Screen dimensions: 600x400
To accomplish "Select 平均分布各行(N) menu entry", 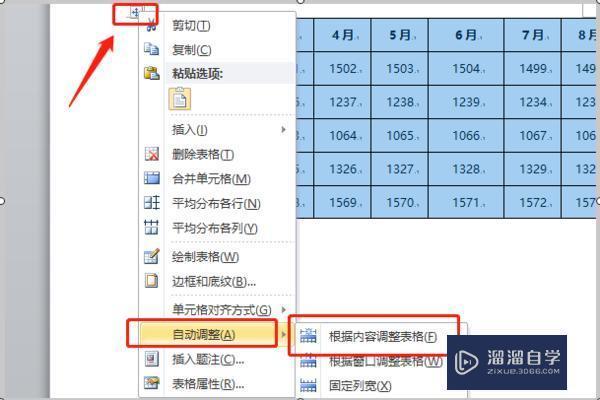I will 216,203.
